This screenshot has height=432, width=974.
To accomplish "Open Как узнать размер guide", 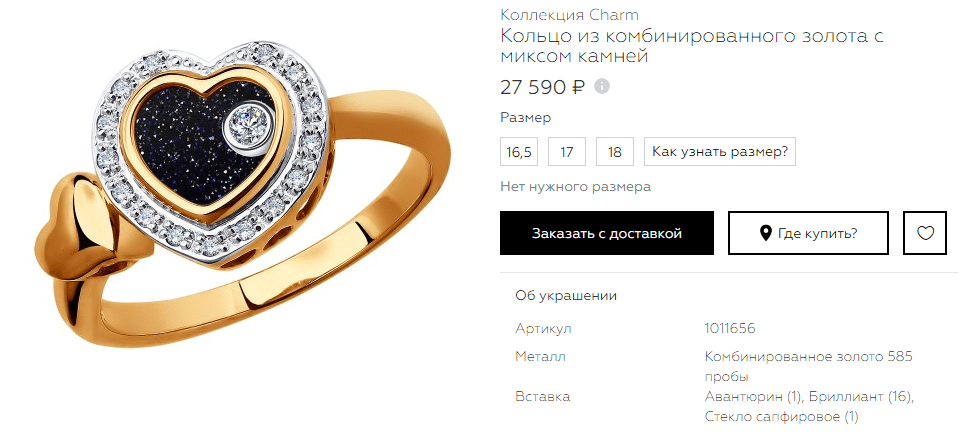I will [x=719, y=152].
